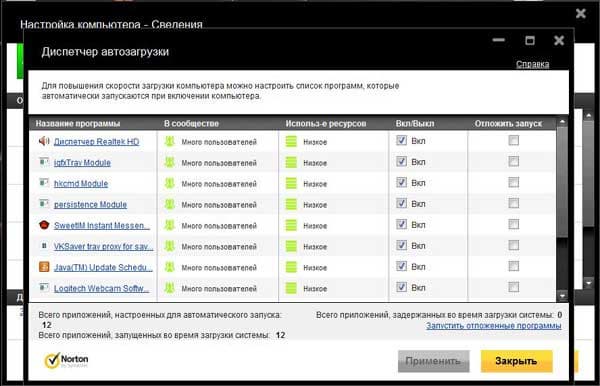Uncheck Вкл for VKSaver tray proxy

[401, 245]
